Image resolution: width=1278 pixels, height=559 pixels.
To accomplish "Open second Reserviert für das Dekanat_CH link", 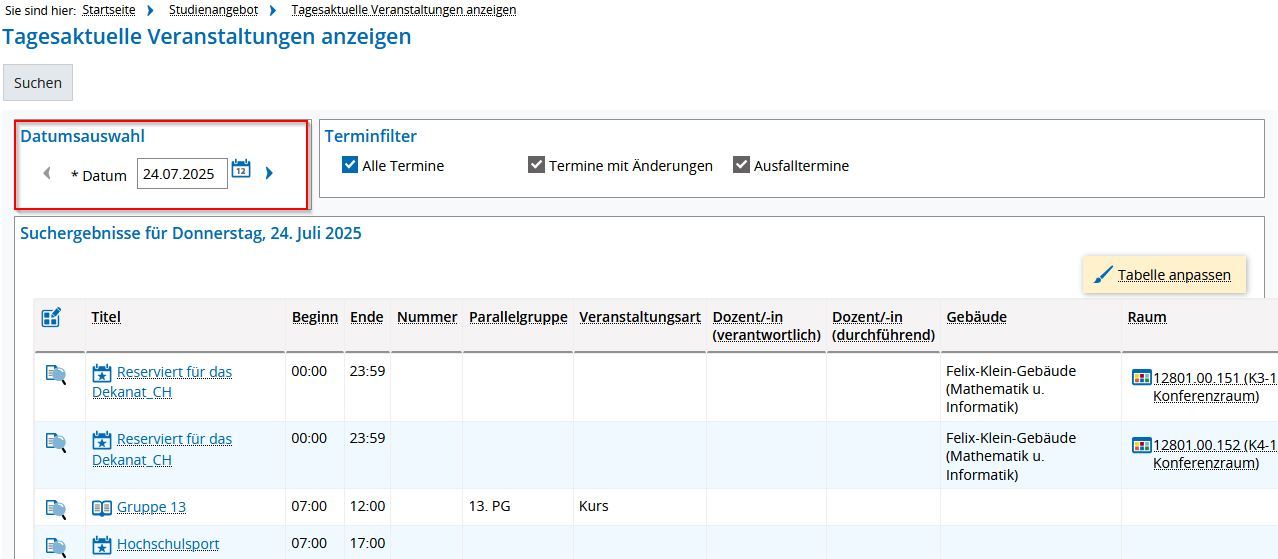I will 162,449.
